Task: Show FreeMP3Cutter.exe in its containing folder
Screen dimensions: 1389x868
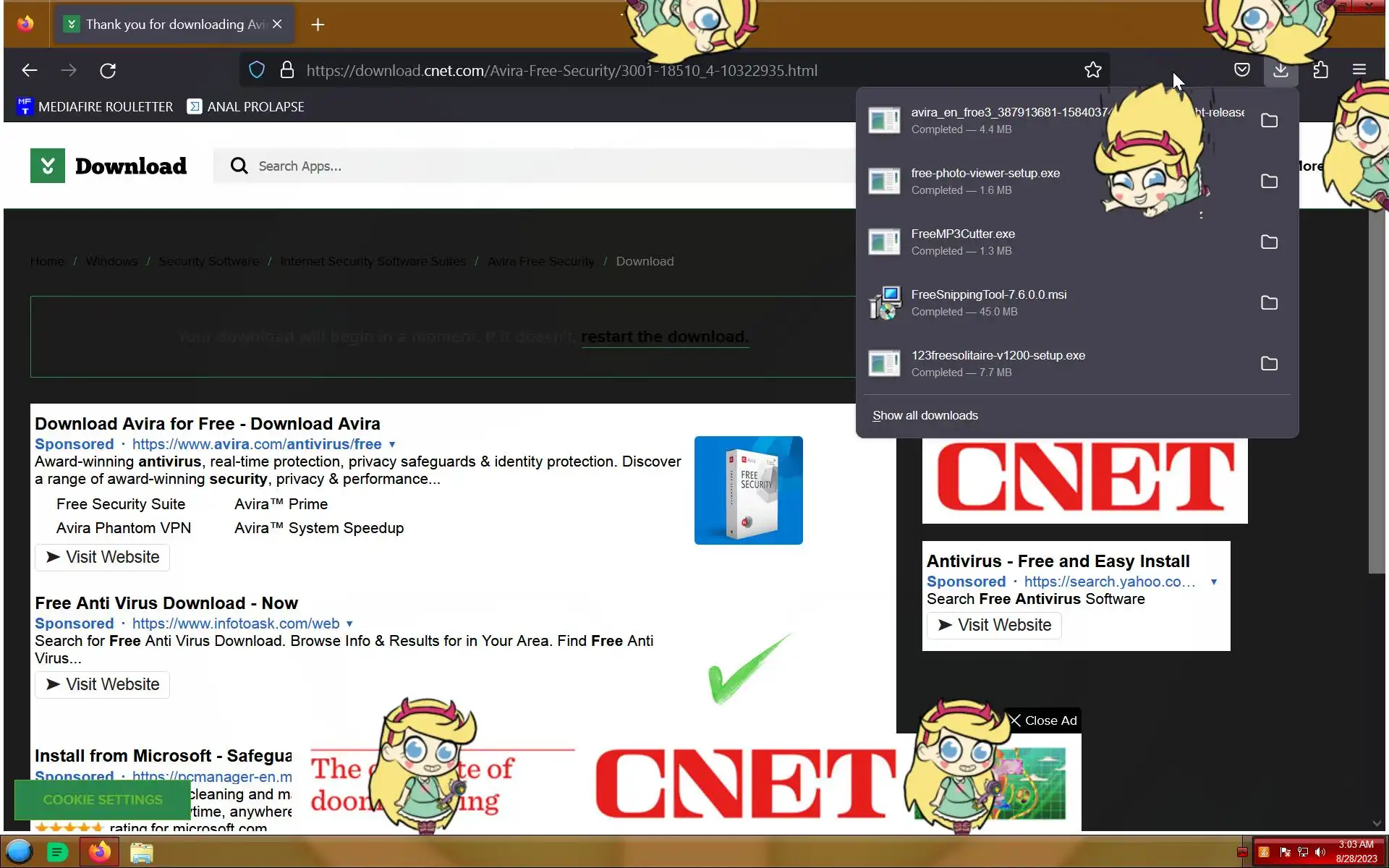Action: pos(1269,242)
